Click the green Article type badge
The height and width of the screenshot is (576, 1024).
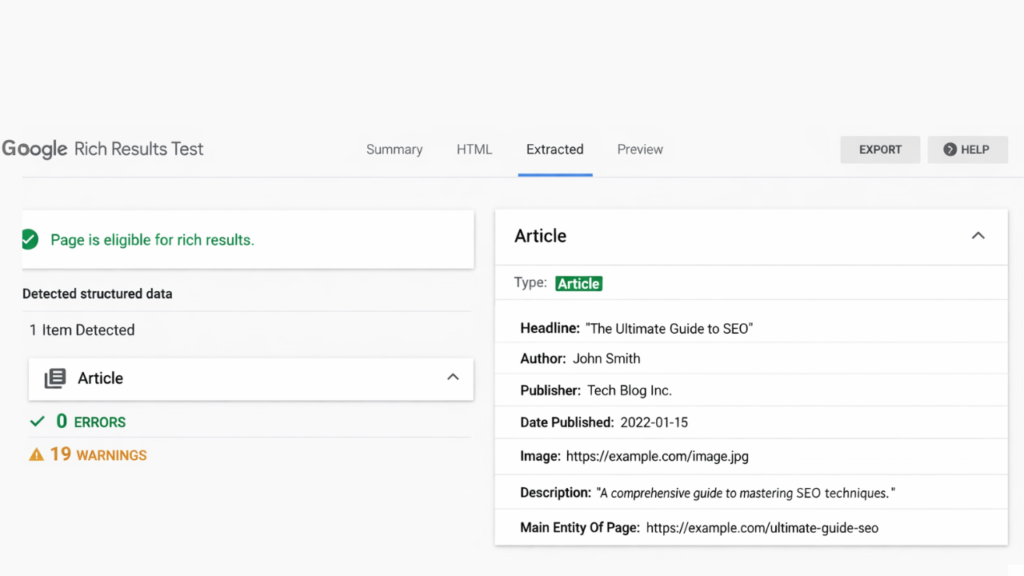click(578, 283)
